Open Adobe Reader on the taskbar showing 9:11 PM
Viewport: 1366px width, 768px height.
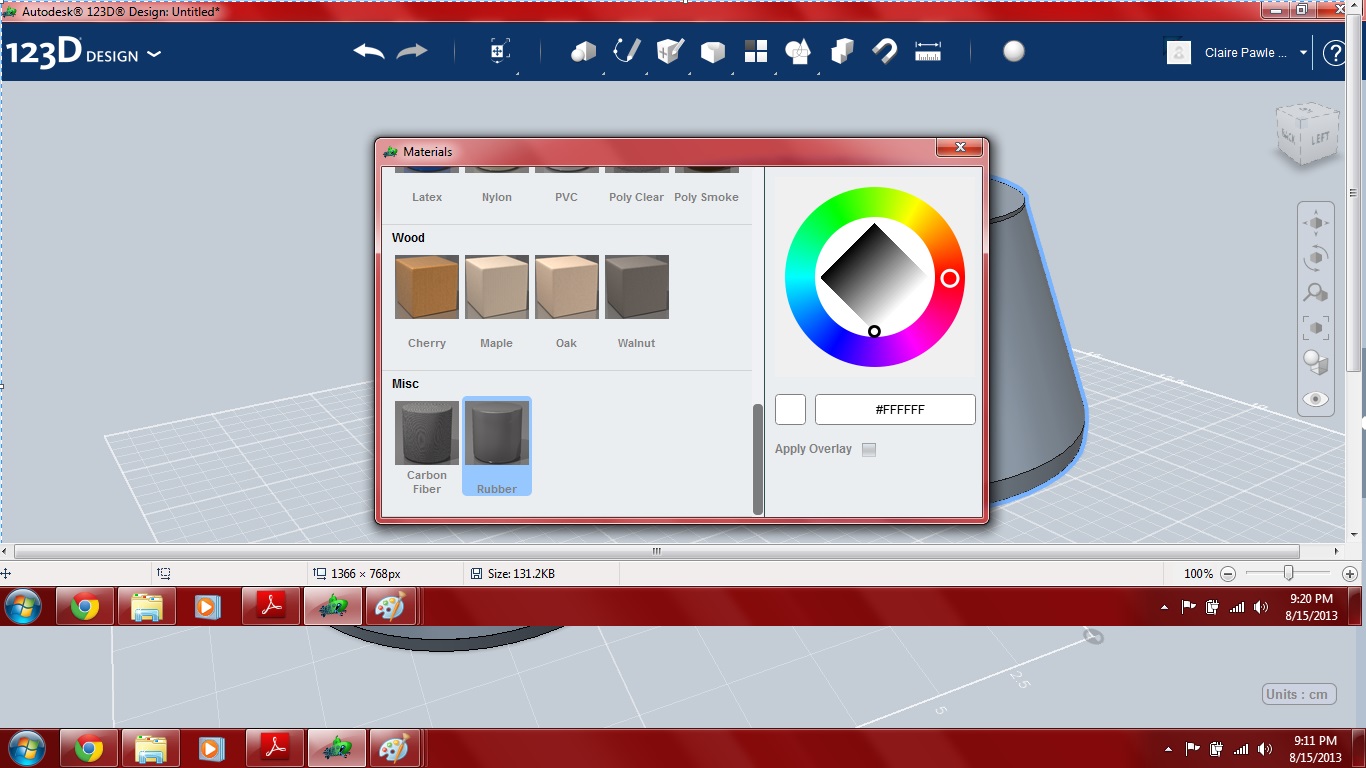pos(275,748)
